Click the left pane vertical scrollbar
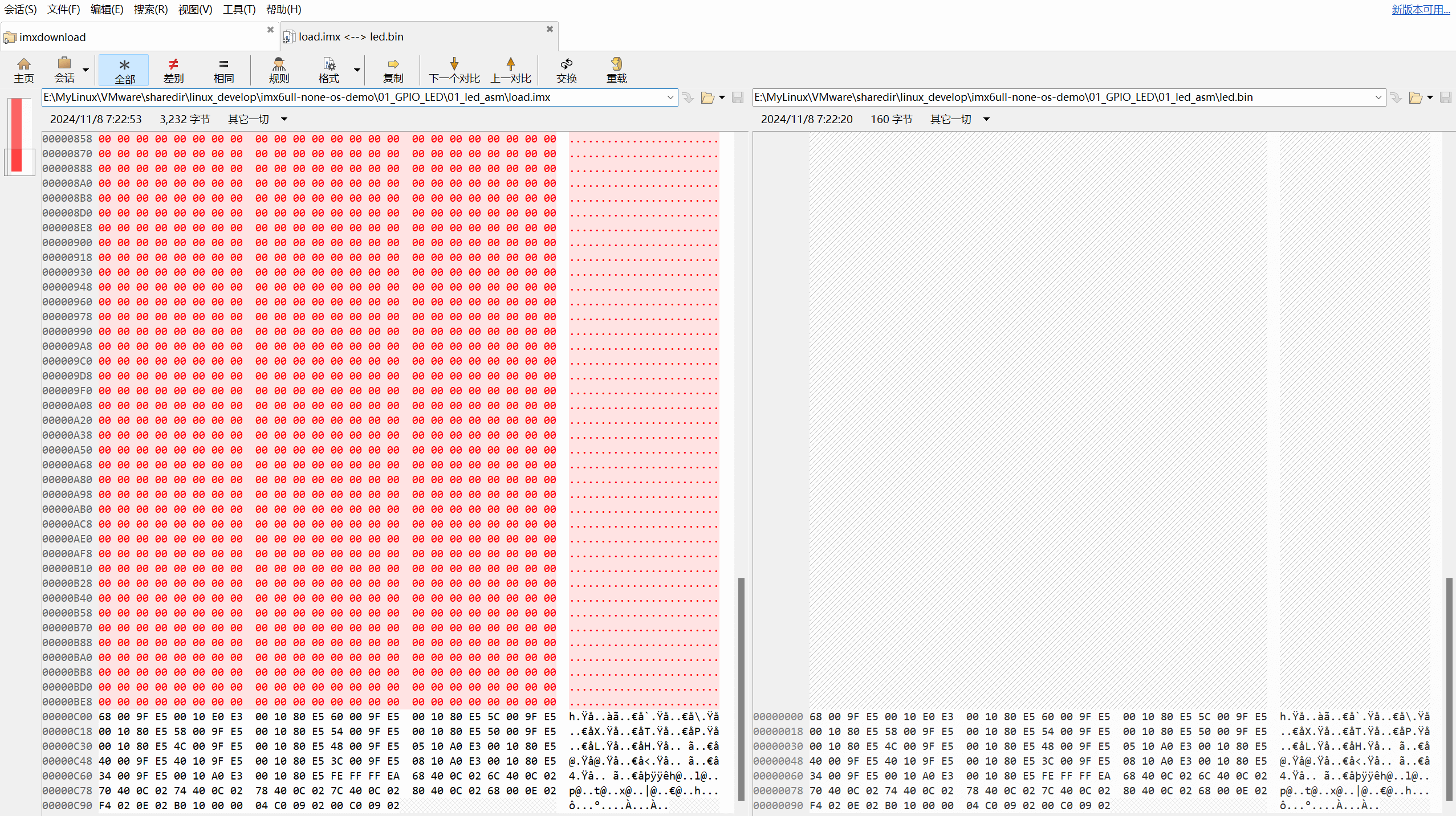Viewport: 1456px width, 816px height. [741, 688]
